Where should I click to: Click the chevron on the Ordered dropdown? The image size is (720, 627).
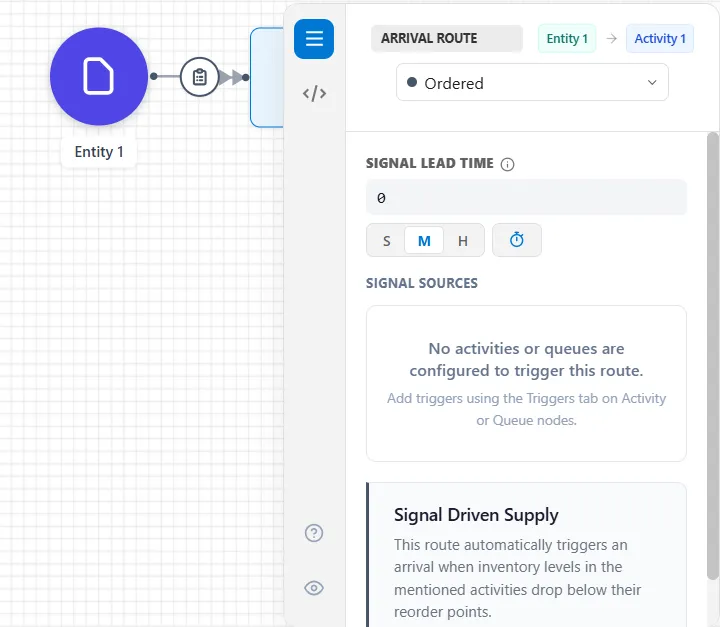pos(652,83)
